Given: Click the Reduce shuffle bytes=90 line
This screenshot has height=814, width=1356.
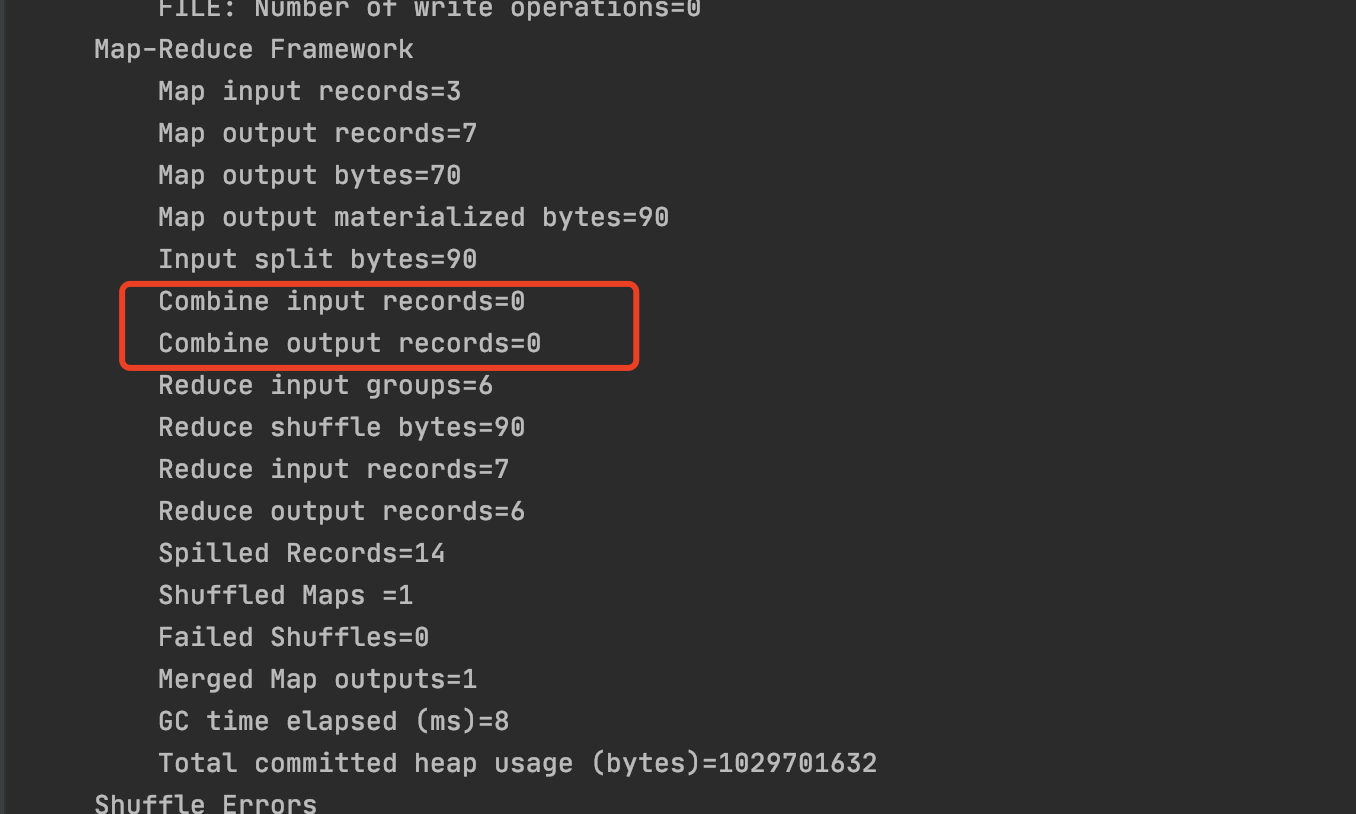Looking at the screenshot, I should coord(342,427).
